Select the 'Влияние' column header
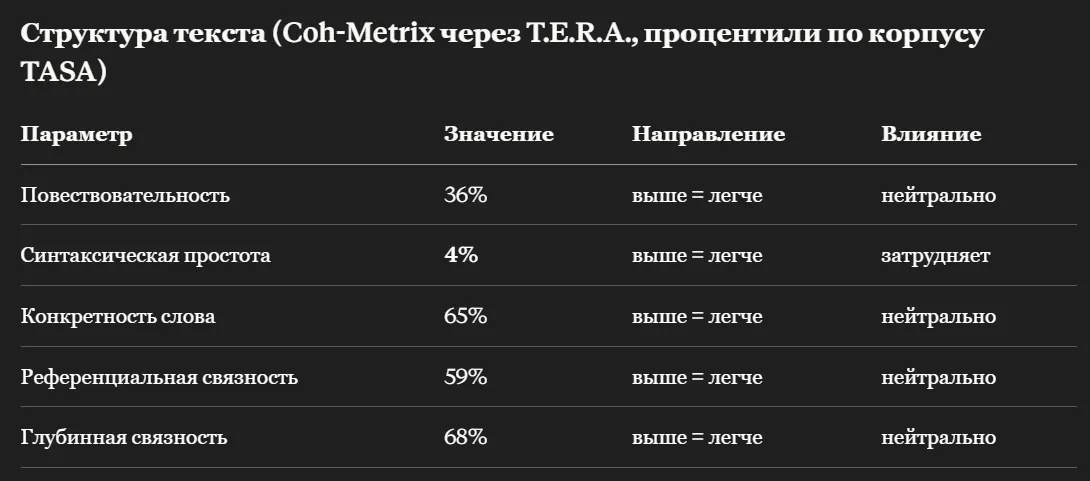The image size is (1090, 481). [x=932, y=134]
